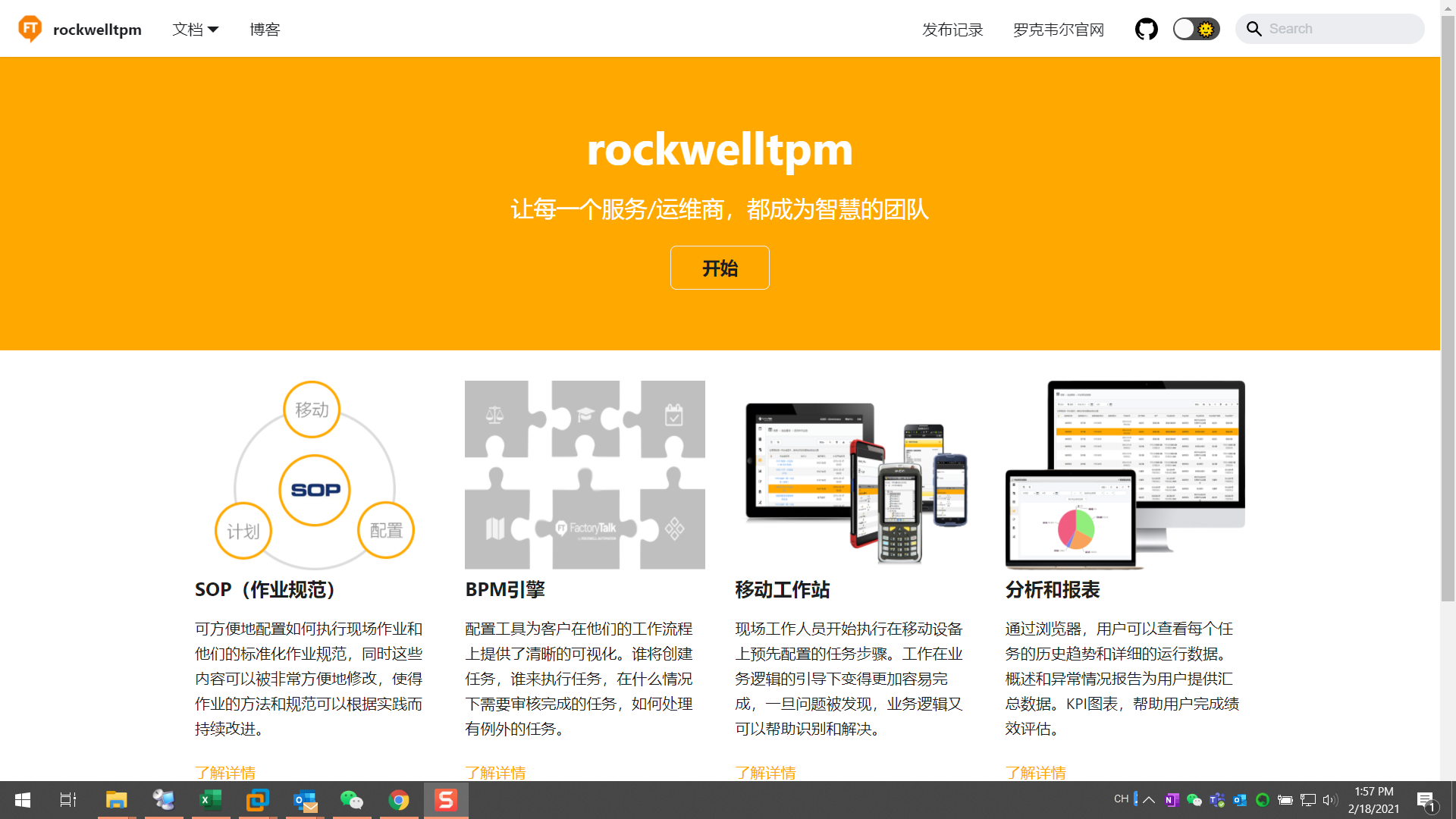This screenshot has height=819, width=1456.
Task: Open File Explorer from the taskbar
Action: tap(116, 800)
